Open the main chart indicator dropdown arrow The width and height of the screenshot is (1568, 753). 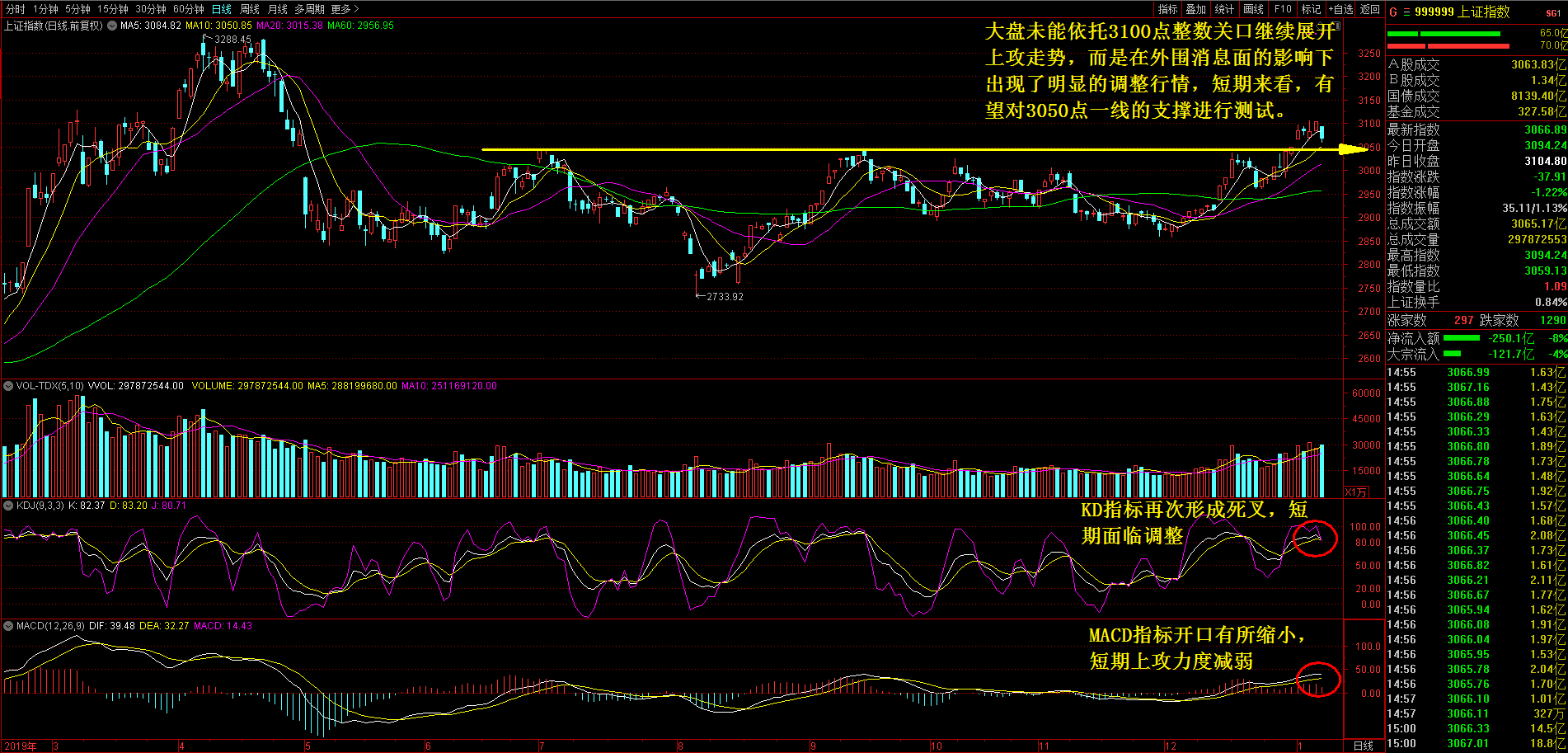pyautogui.click(x=112, y=26)
